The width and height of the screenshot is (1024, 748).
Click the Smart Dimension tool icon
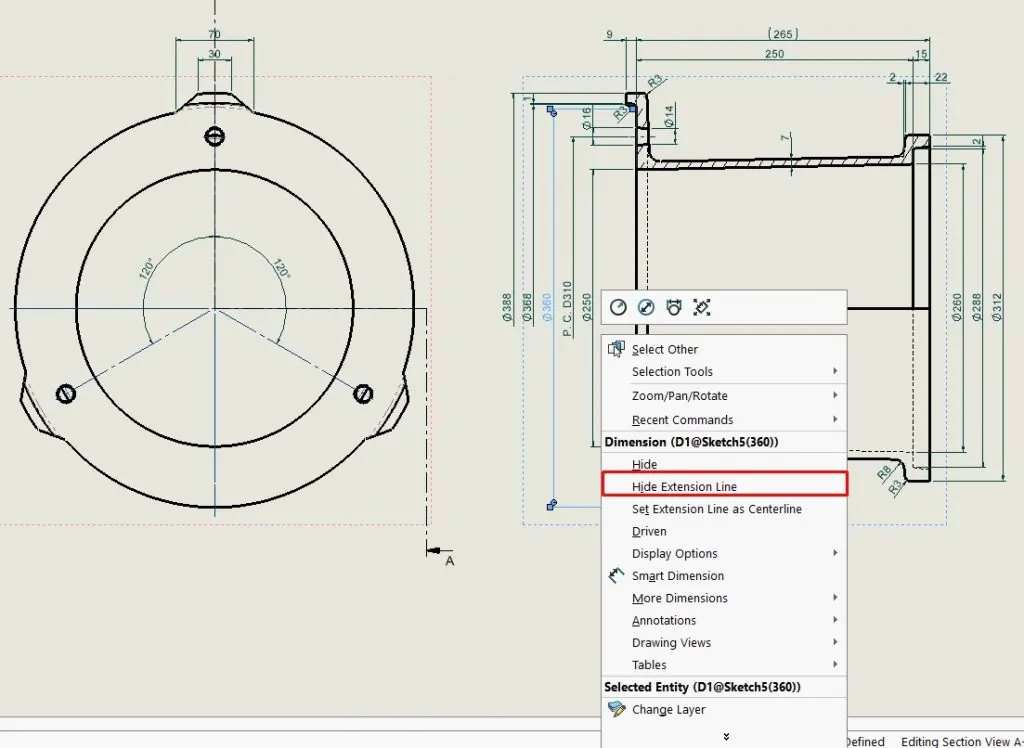point(616,576)
